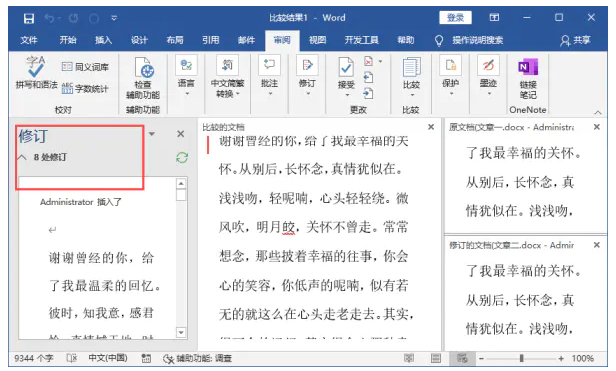Click revisions pane scrollbar up arrow

[181, 184]
